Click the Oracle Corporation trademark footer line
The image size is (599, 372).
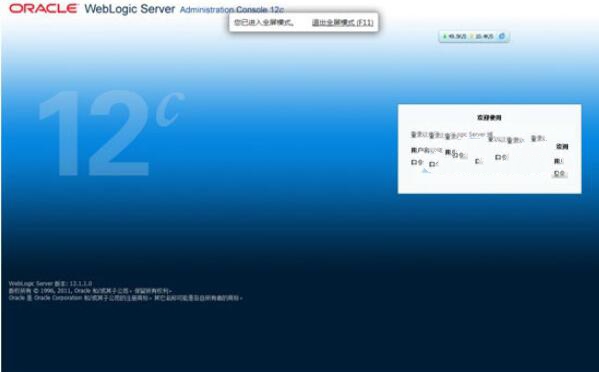(125, 298)
